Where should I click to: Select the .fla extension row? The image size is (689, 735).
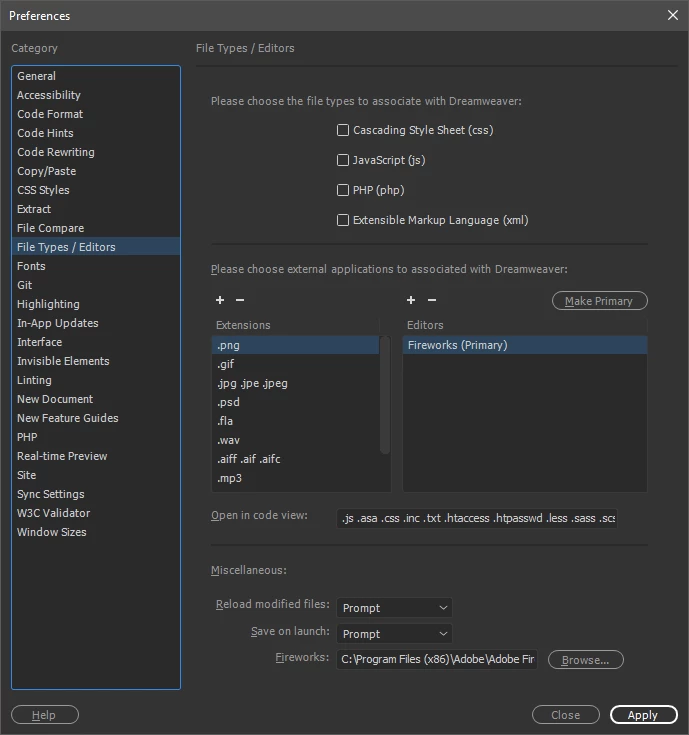pos(295,421)
